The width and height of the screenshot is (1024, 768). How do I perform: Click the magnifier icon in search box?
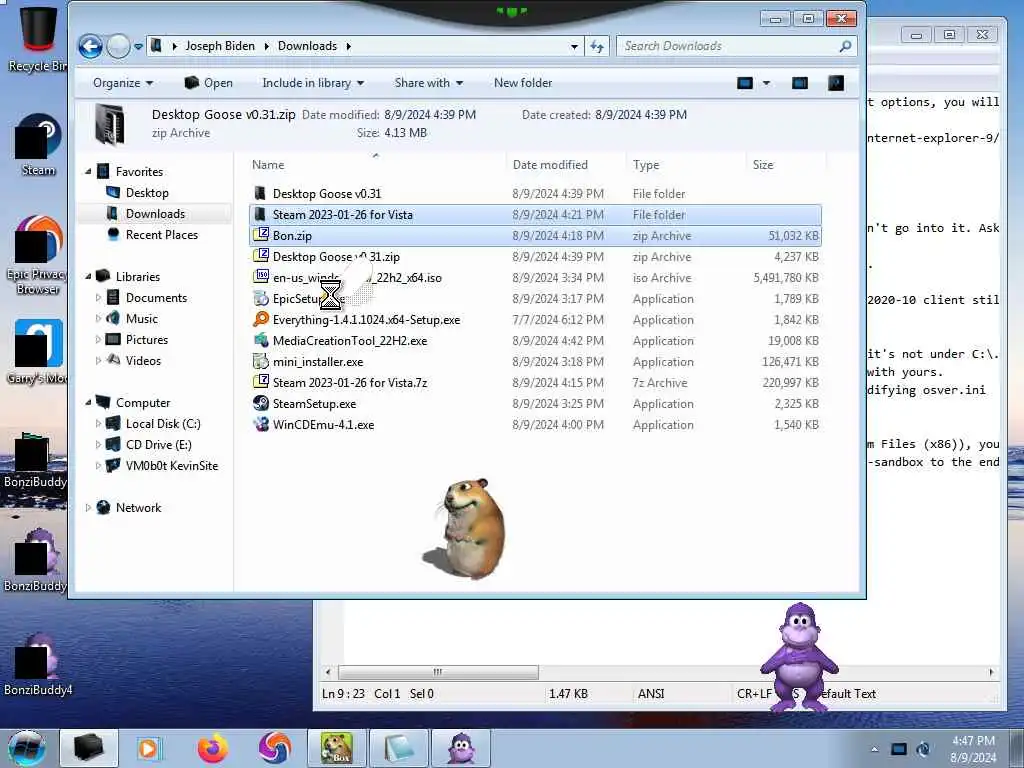[x=845, y=46]
